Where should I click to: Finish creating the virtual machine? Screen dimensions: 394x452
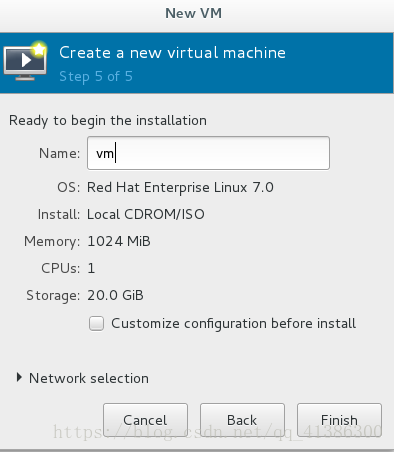coord(339,420)
